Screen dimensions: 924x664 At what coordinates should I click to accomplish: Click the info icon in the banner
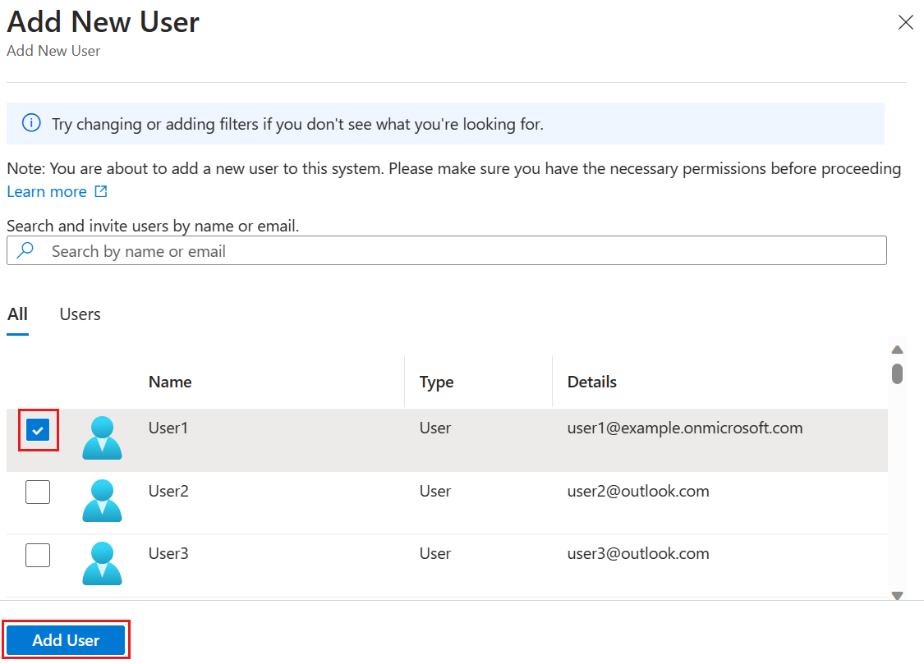click(32, 124)
